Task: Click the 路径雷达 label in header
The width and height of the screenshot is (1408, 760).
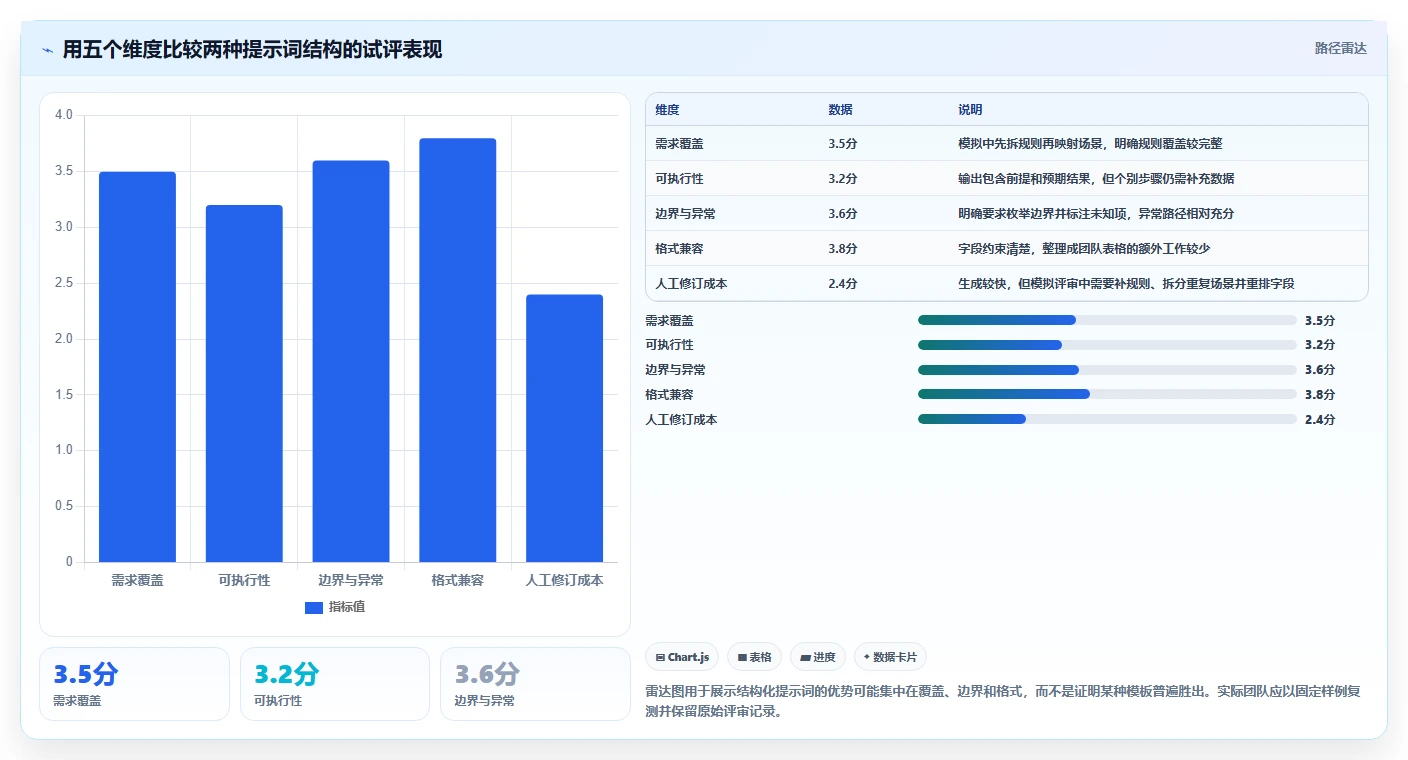Action: point(1340,48)
